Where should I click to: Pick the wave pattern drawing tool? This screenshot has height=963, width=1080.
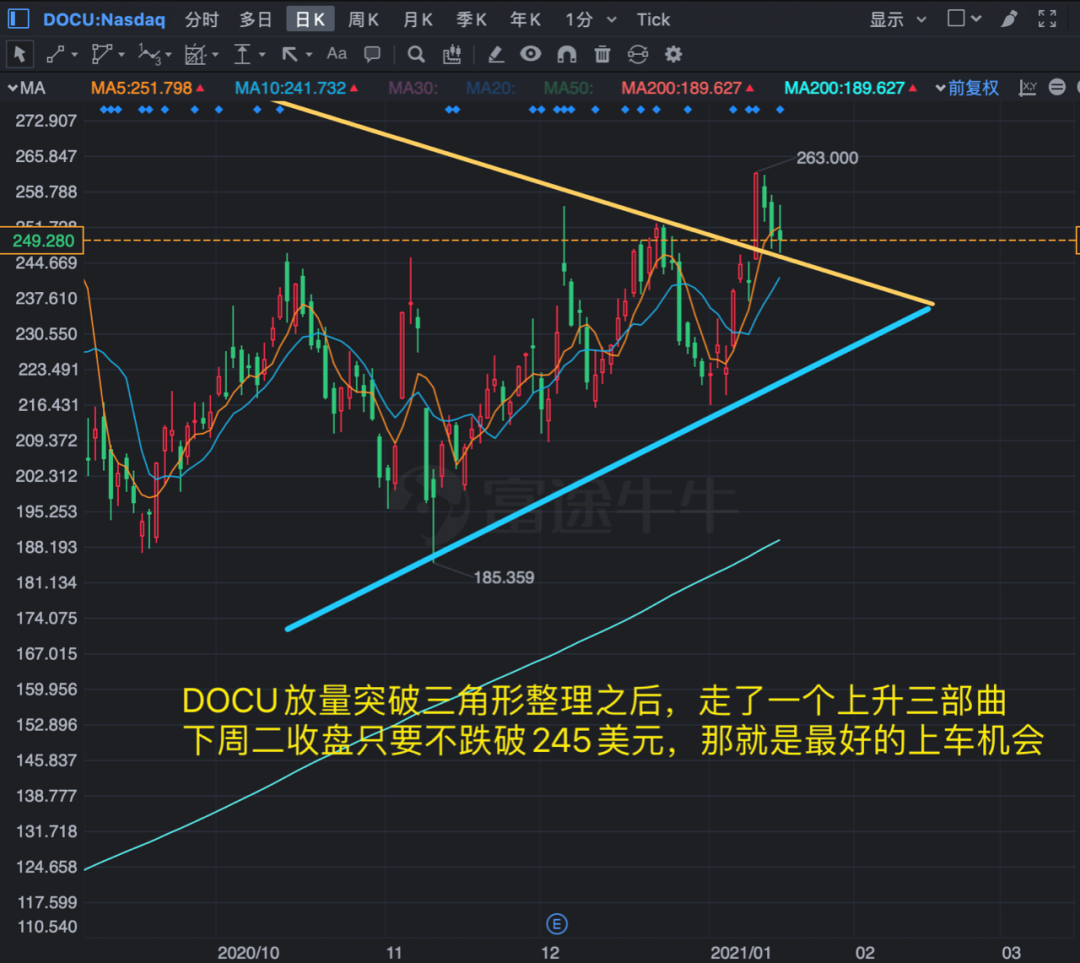click(x=149, y=54)
